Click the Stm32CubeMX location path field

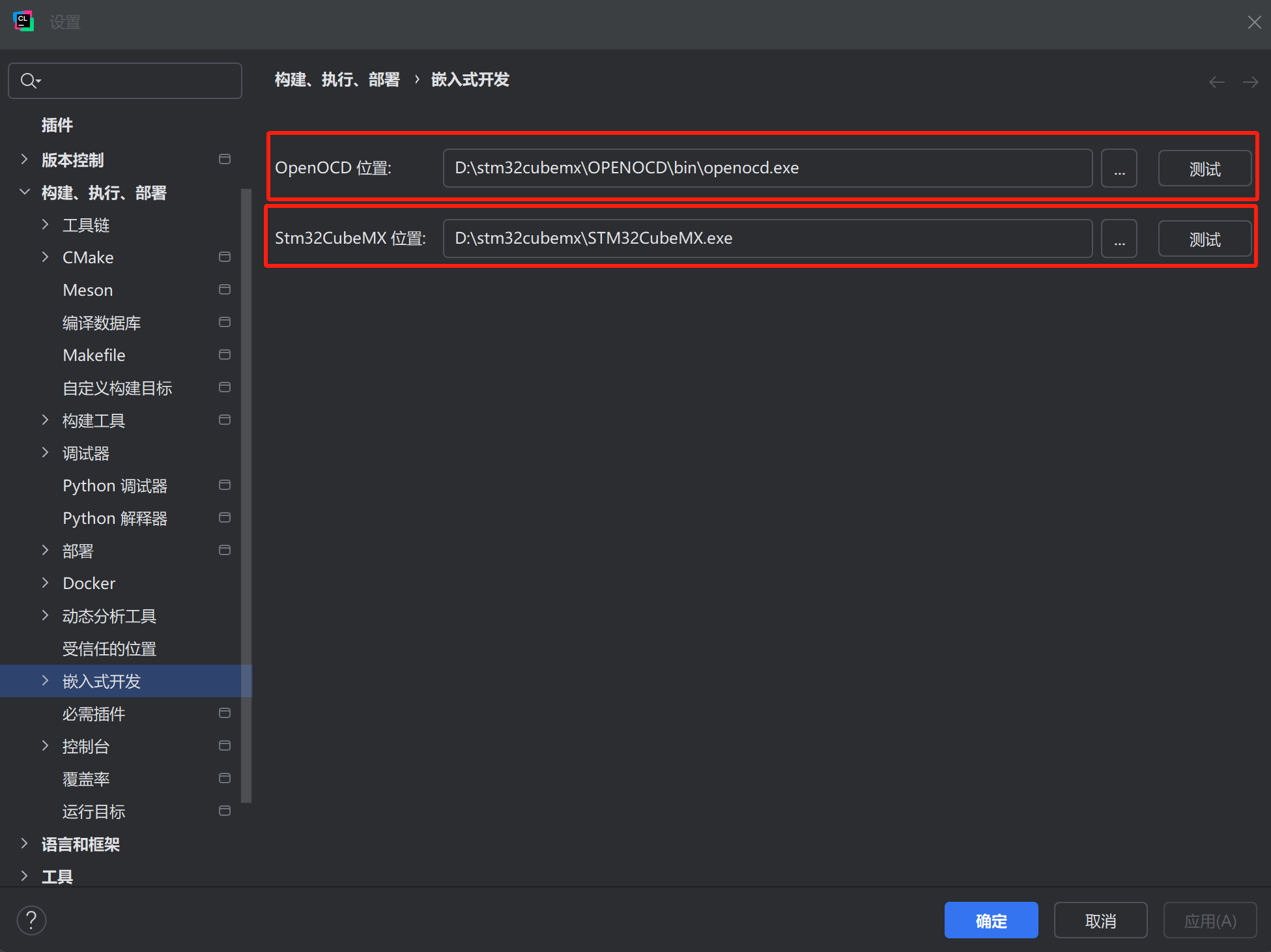tap(767, 238)
